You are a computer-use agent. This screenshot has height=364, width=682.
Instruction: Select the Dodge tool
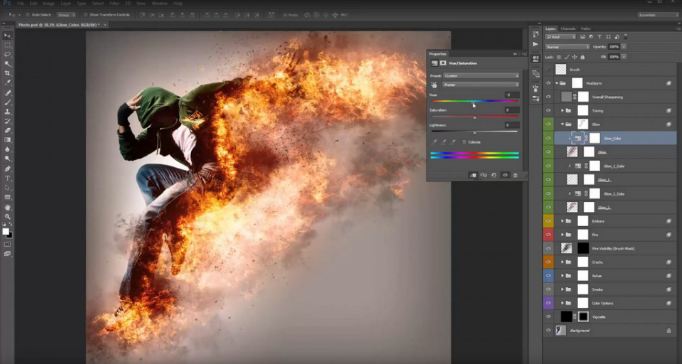tap(7, 159)
